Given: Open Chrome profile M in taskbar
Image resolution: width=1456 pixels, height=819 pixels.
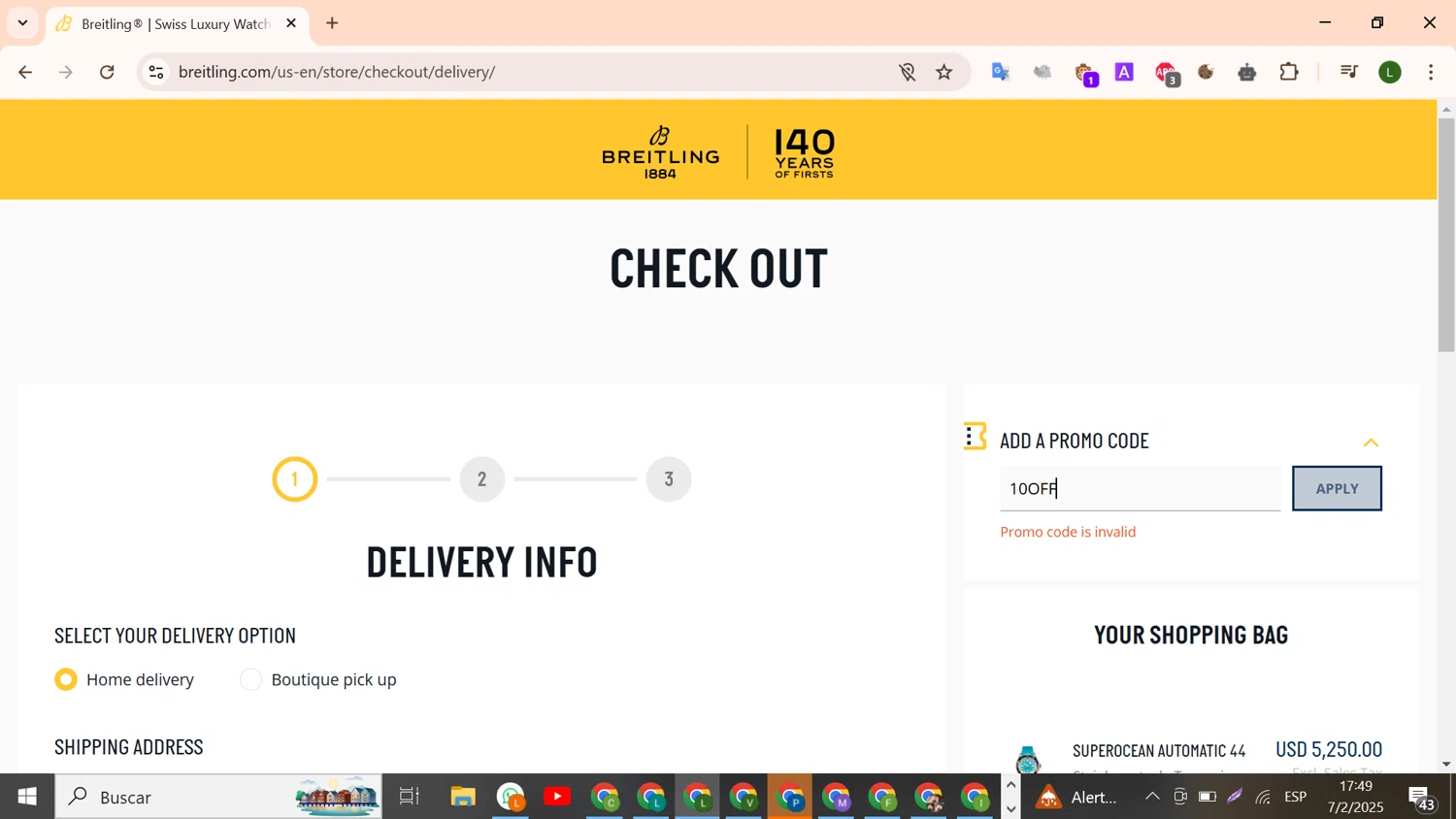Looking at the screenshot, I should [837, 797].
